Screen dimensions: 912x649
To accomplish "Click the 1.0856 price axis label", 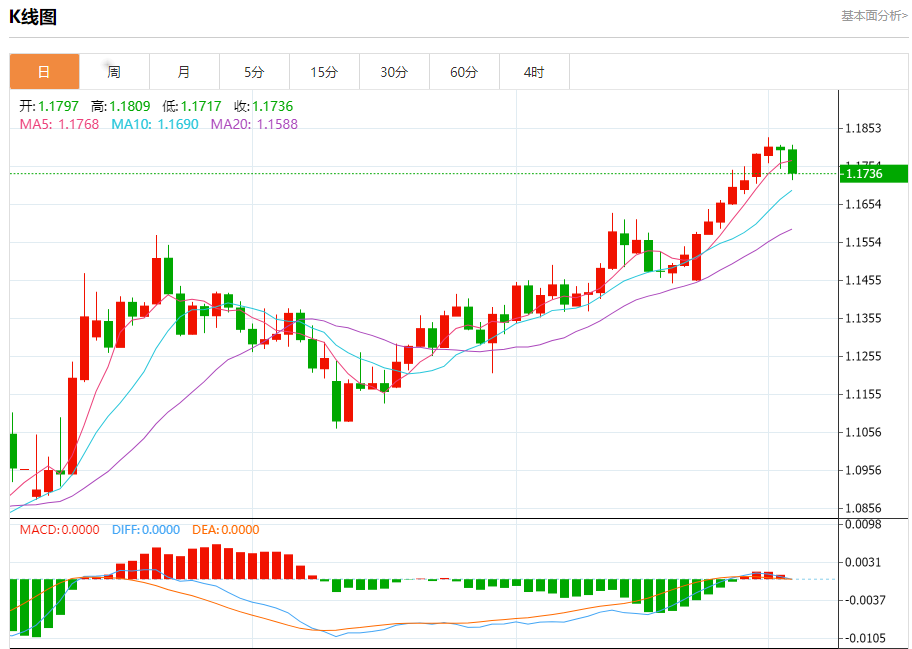I will tap(863, 508).
